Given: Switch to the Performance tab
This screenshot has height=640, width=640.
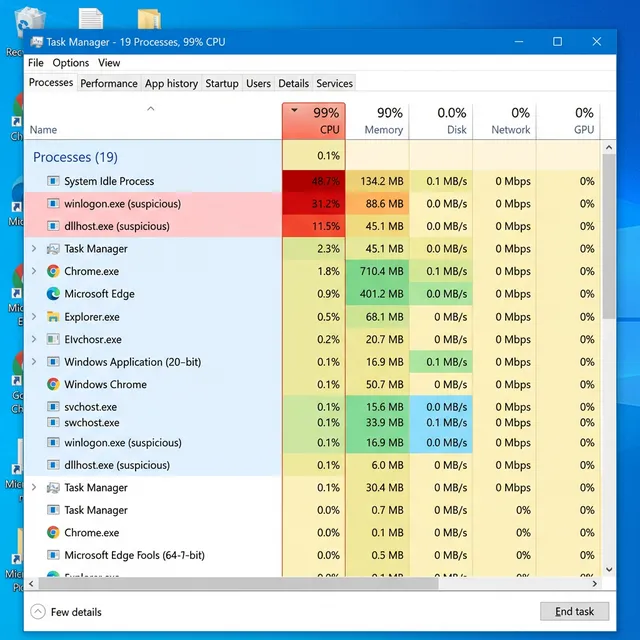Looking at the screenshot, I should [109, 84].
